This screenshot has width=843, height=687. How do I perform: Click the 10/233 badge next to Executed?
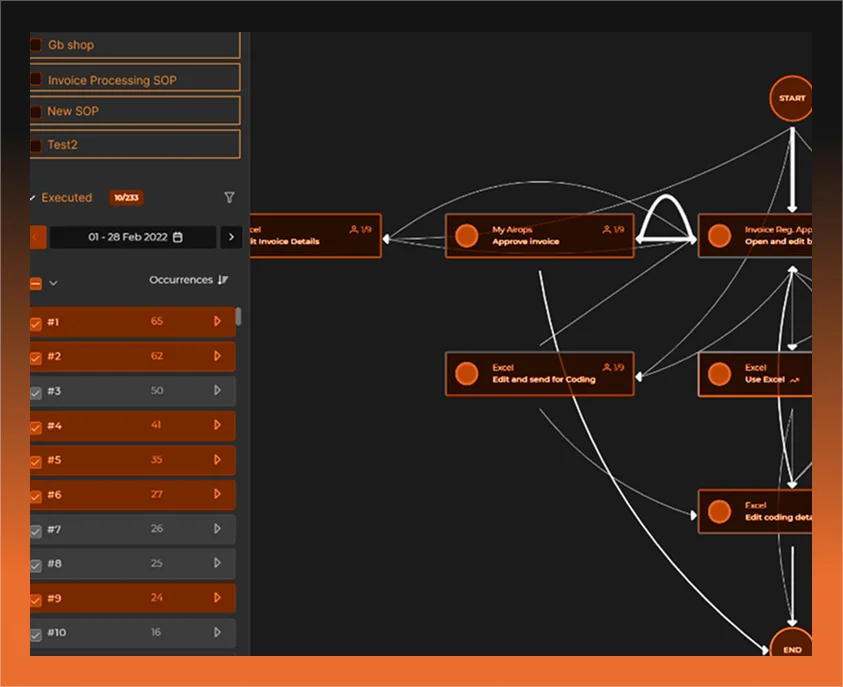pos(126,198)
